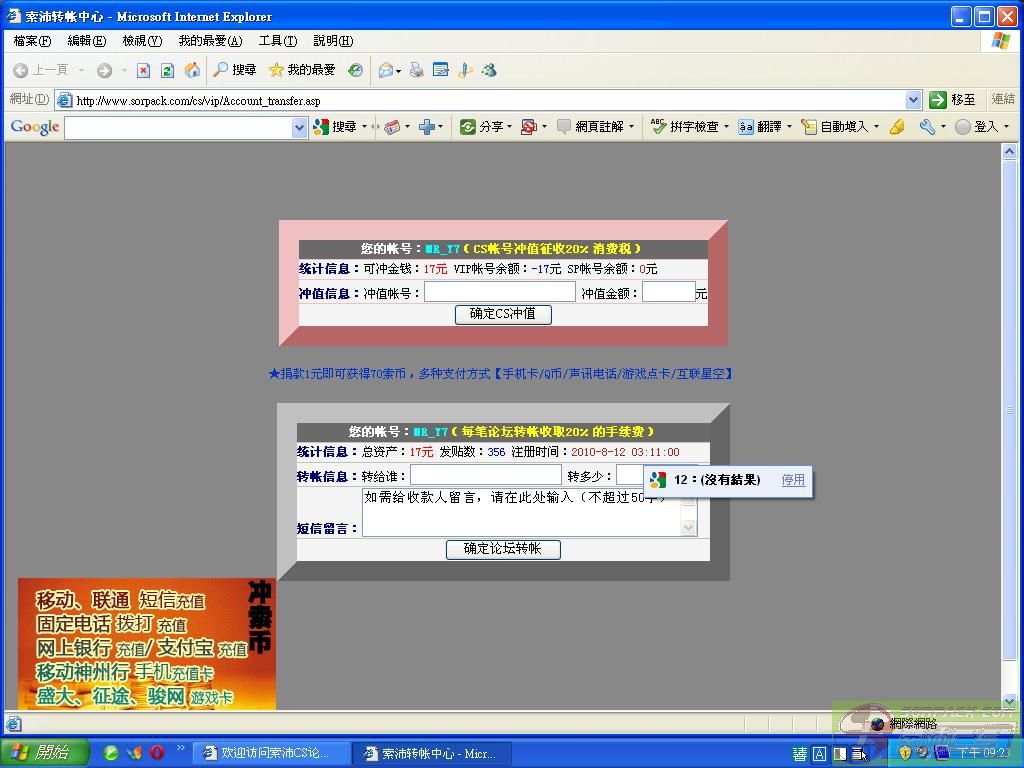This screenshot has height=768, width=1024.
Task: Click the Refresh page icon
Action: coord(167,70)
